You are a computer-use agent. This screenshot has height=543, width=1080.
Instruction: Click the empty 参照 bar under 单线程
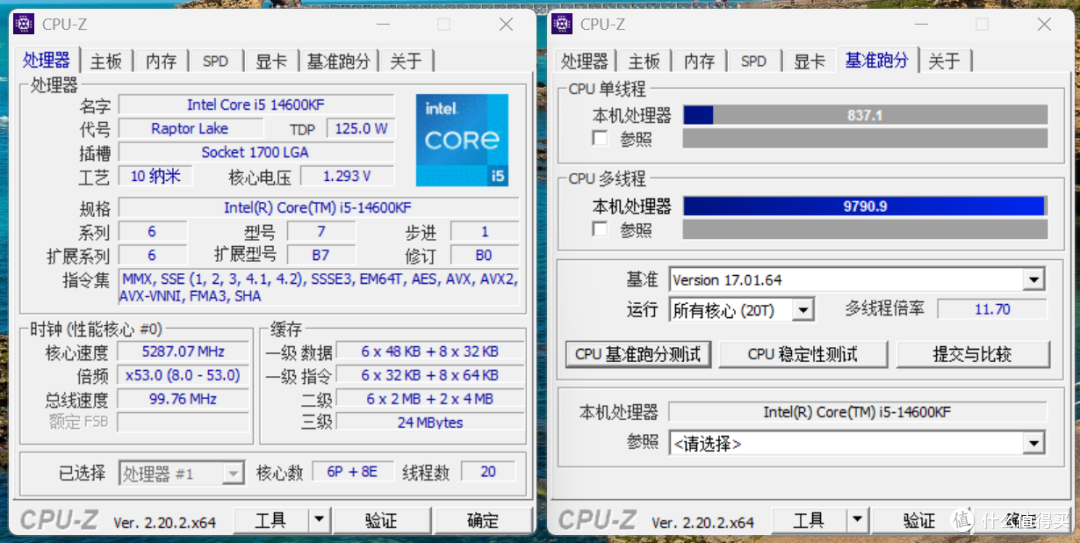click(865, 139)
